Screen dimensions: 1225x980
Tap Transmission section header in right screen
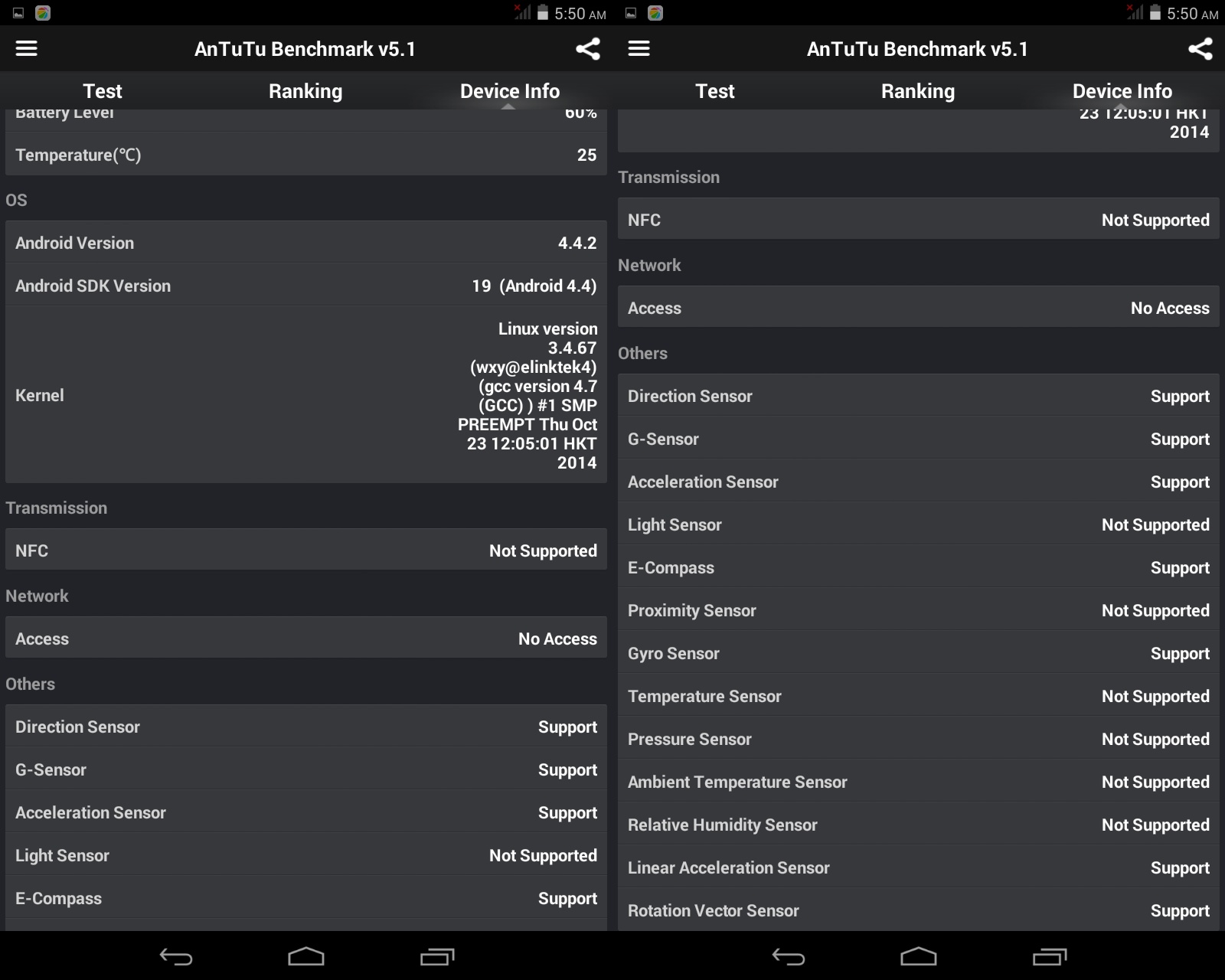tap(668, 177)
